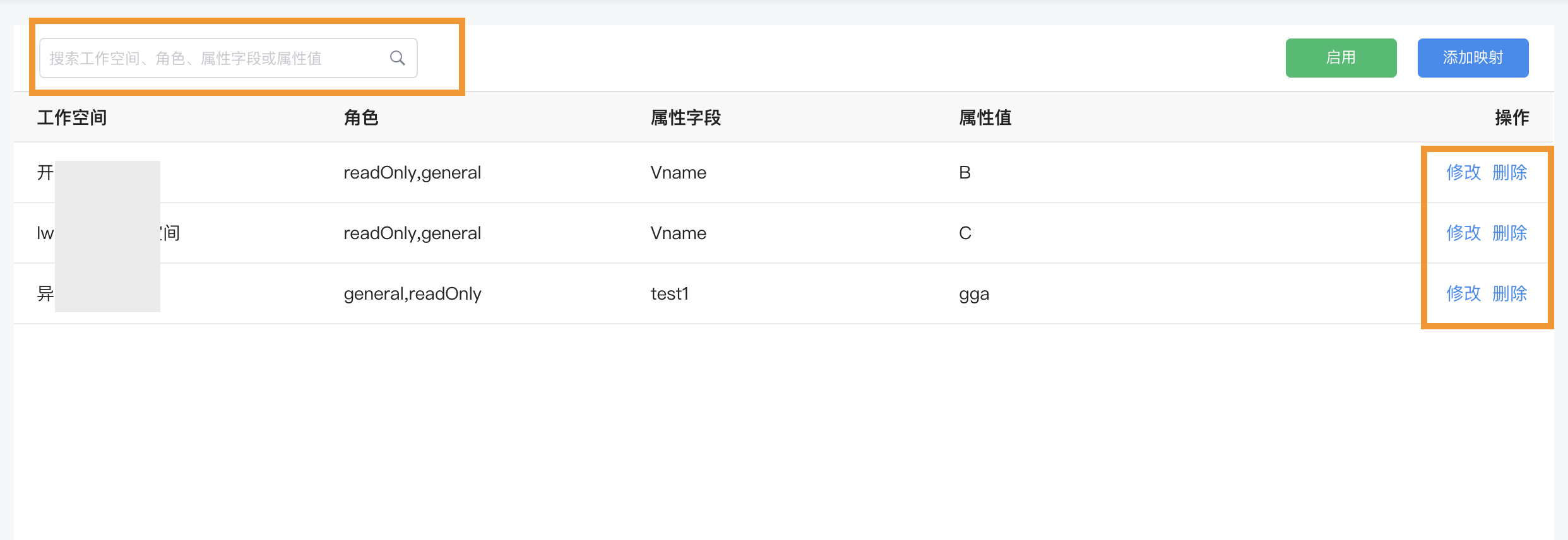Click 删除 for attribute value C

[x=1509, y=233]
